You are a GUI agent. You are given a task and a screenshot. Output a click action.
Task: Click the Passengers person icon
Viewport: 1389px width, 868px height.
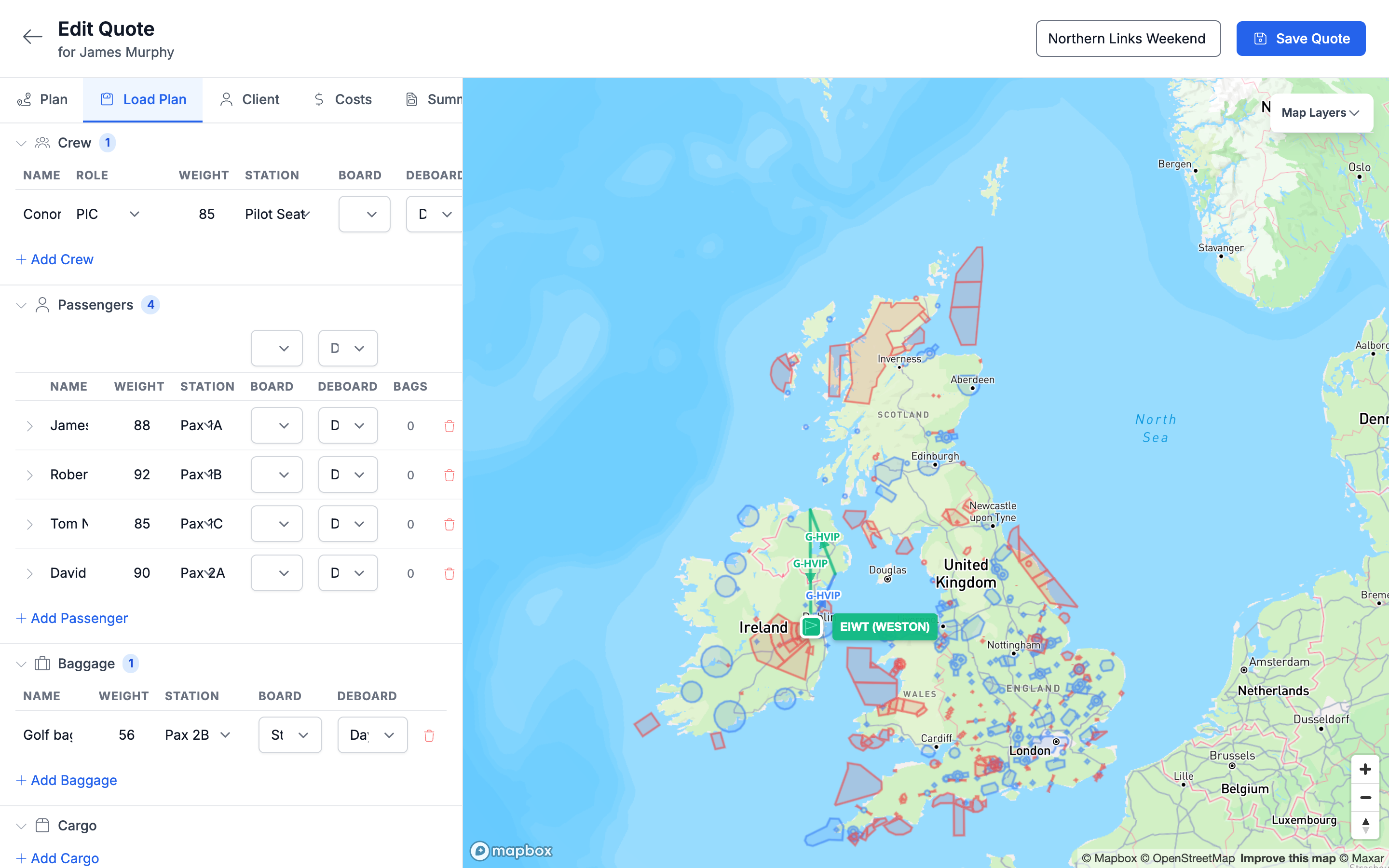point(42,305)
